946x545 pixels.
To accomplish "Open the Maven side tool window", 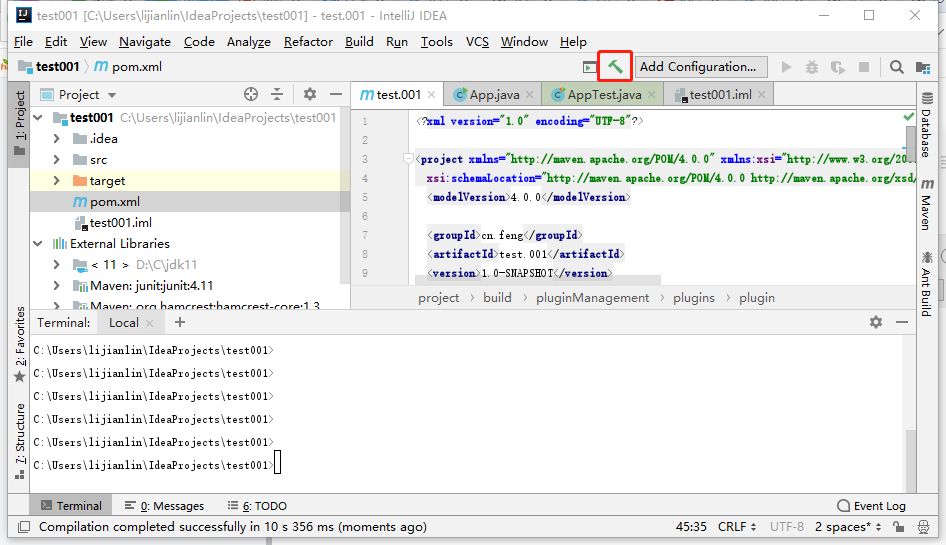I will coord(927,205).
